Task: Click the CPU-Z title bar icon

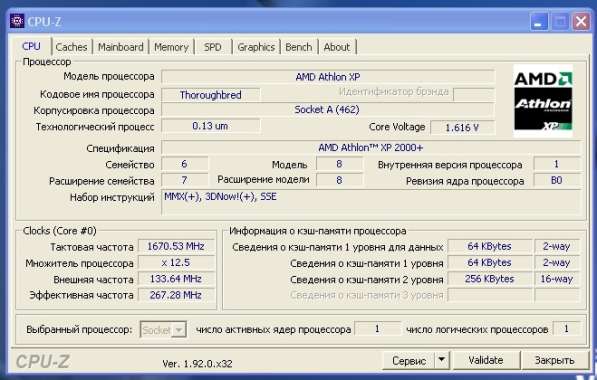Action: [16, 21]
